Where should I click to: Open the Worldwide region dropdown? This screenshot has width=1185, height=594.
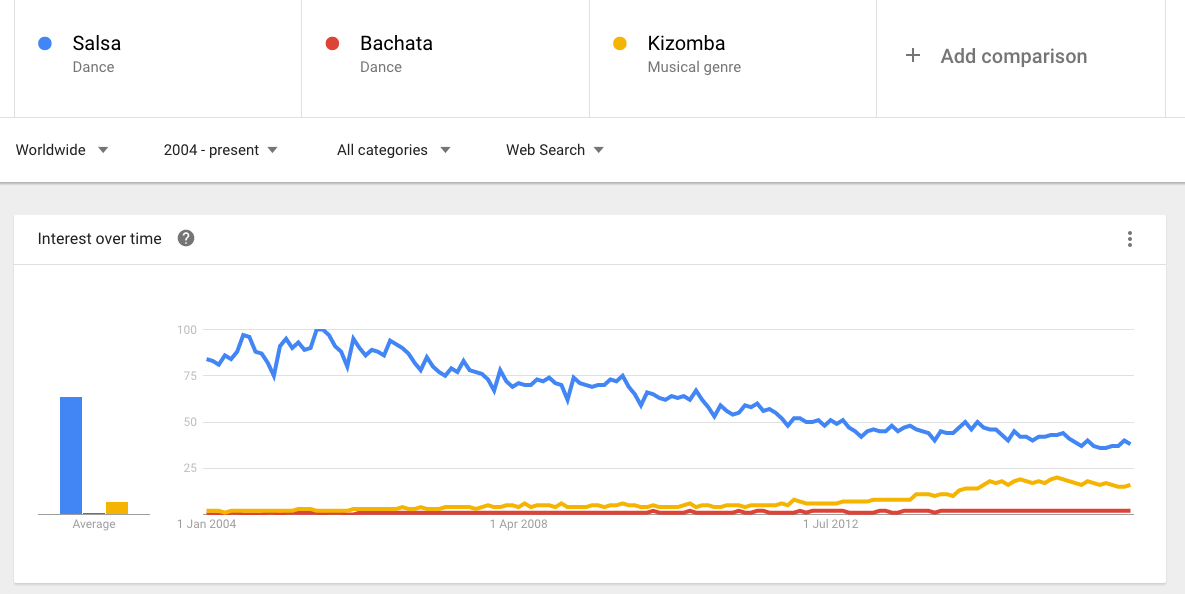tap(62, 150)
